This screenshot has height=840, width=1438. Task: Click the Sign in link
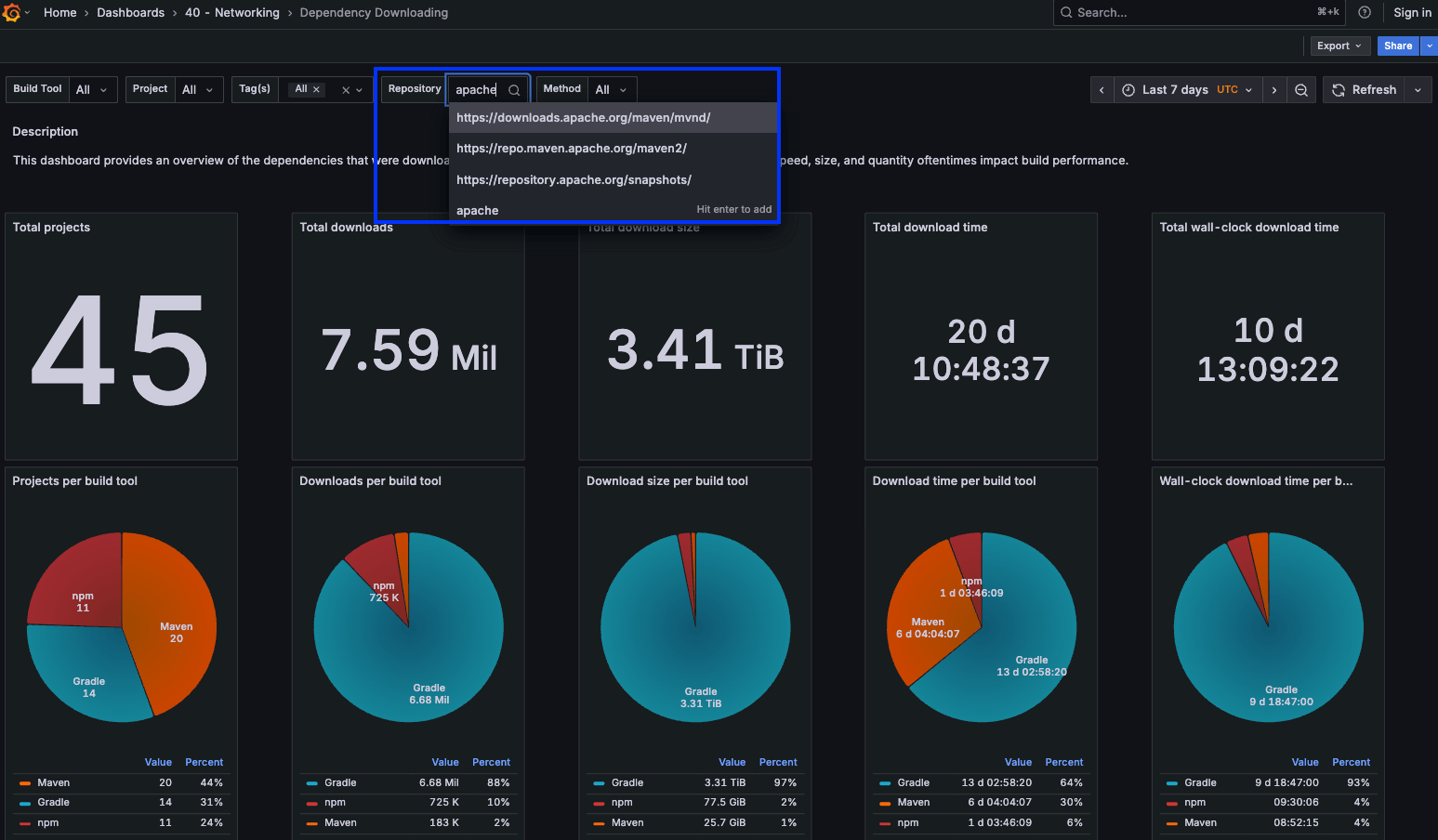pyautogui.click(x=1412, y=12)
